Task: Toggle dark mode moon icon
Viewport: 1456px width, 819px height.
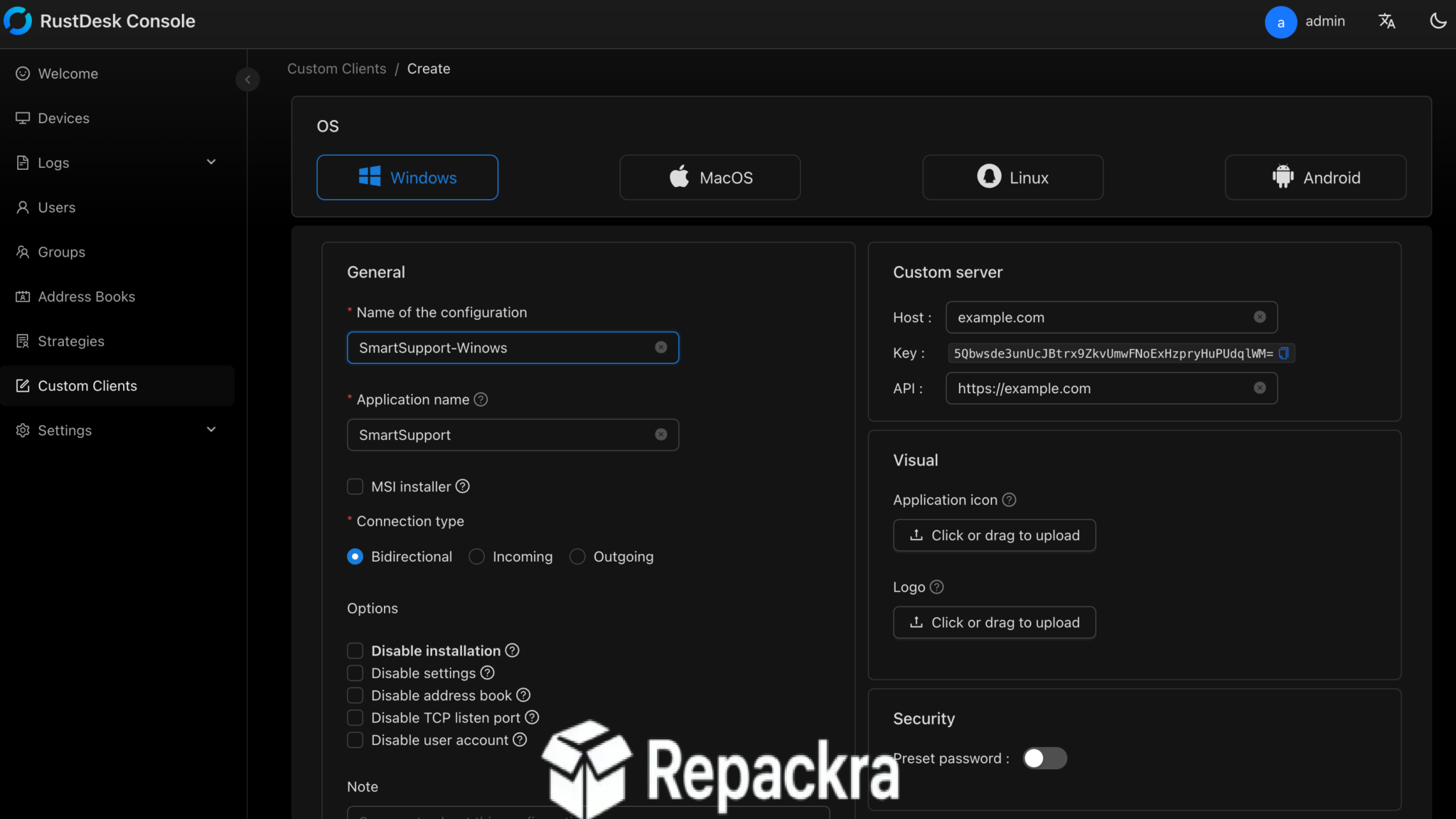Action: (1438, 21)
